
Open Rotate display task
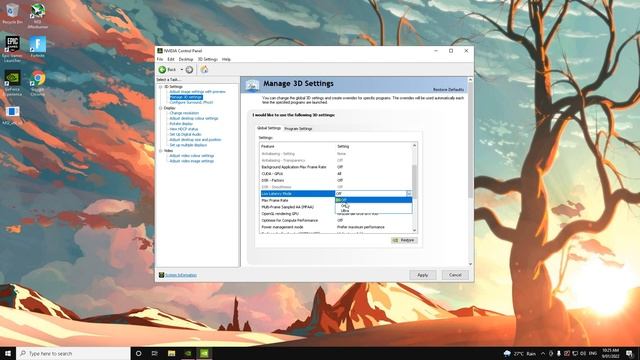[181, 124]
